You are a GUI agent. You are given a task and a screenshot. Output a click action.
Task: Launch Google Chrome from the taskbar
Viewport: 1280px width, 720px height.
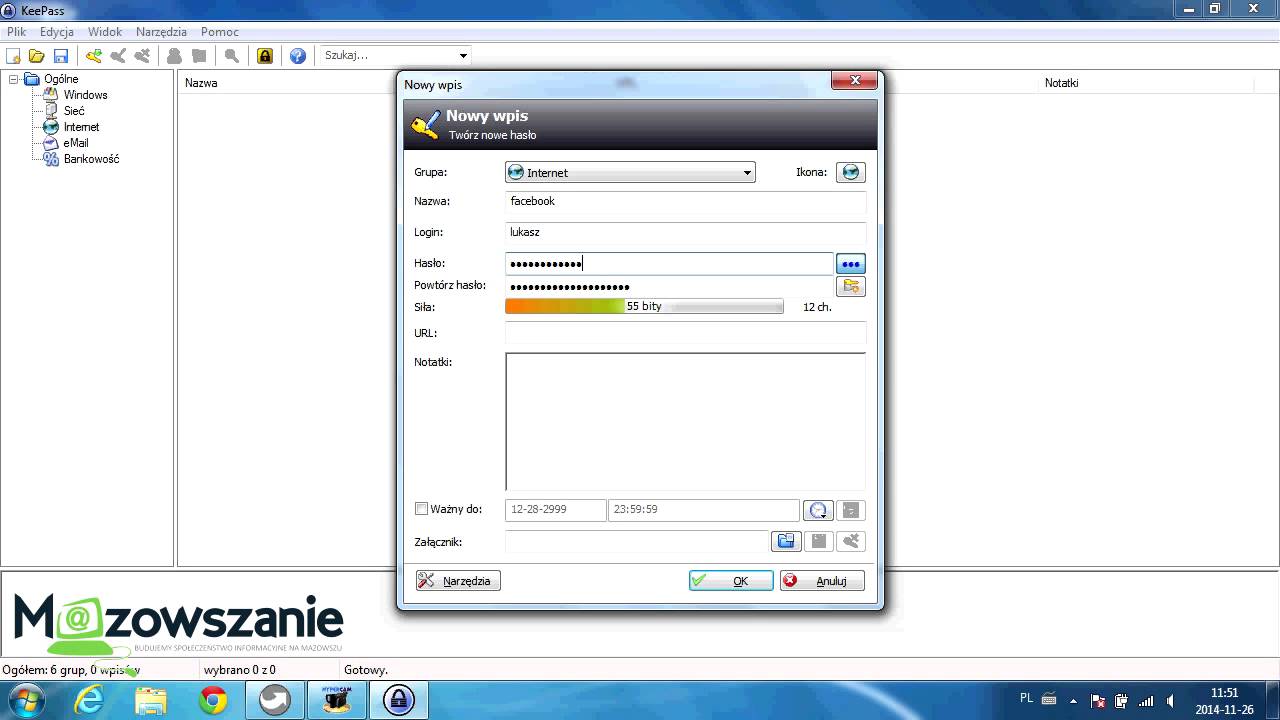(x=213, y=700)
